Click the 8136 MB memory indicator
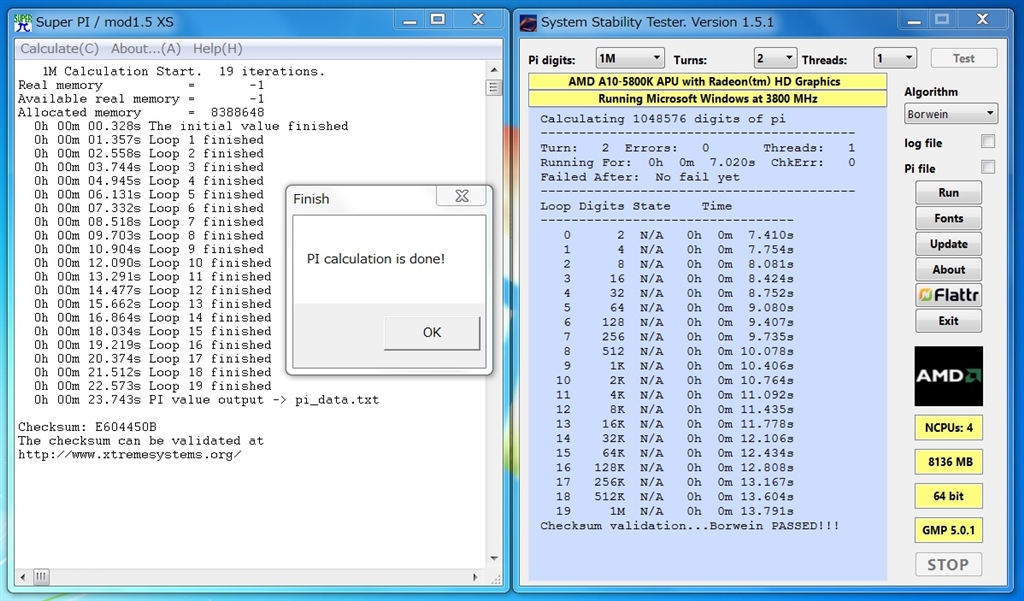The height and width of the screenshot is (601, 1024). [x=948, y=462]
